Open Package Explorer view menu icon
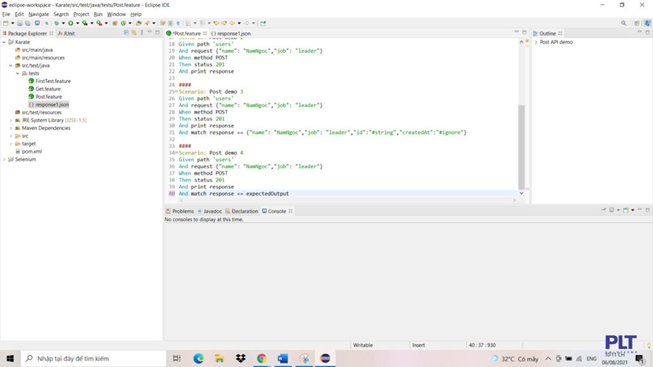This screenshot has height=367, width=653. tap(142, 32)
